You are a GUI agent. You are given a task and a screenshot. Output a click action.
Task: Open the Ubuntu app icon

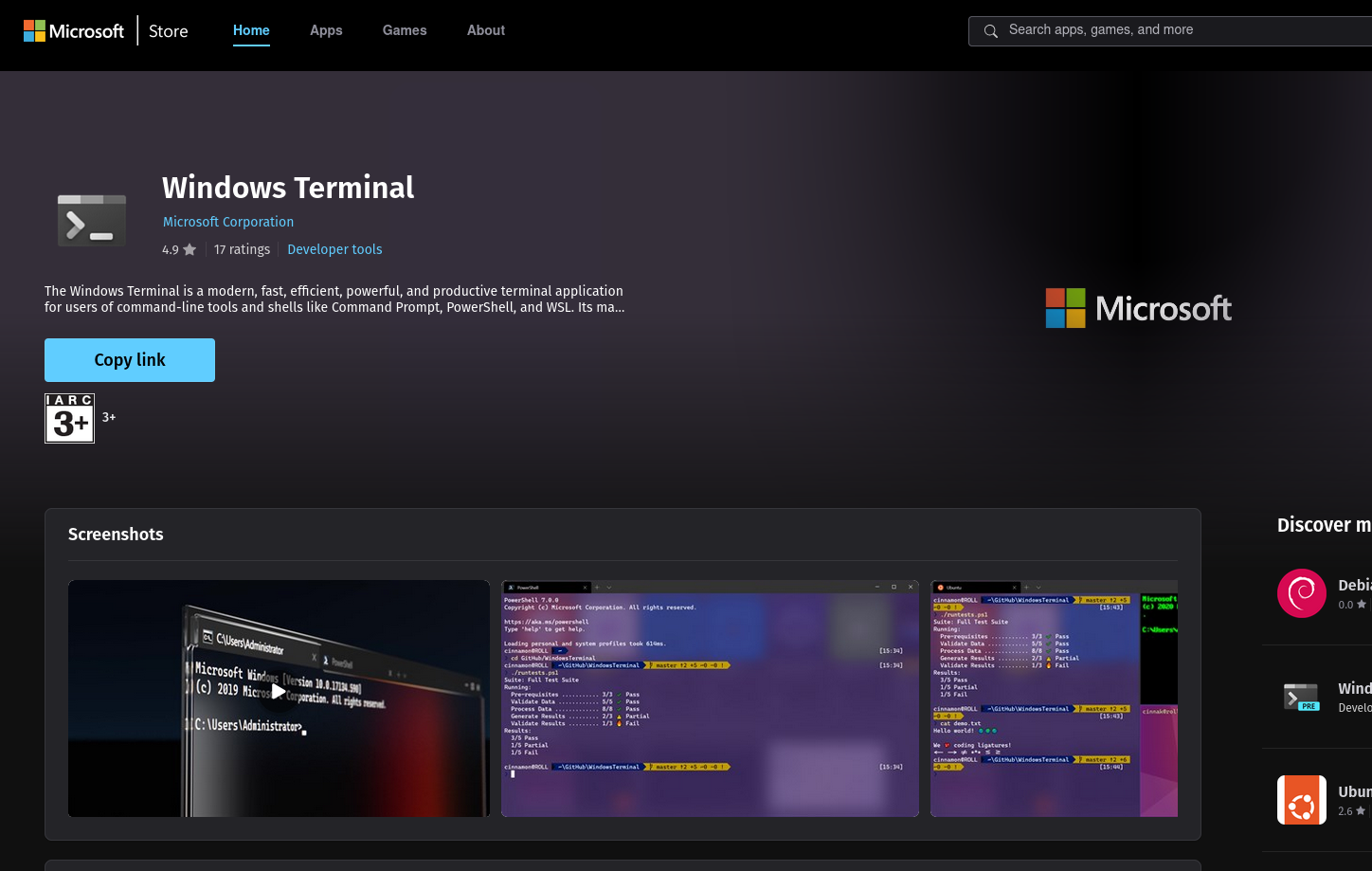pos(1302,800)
